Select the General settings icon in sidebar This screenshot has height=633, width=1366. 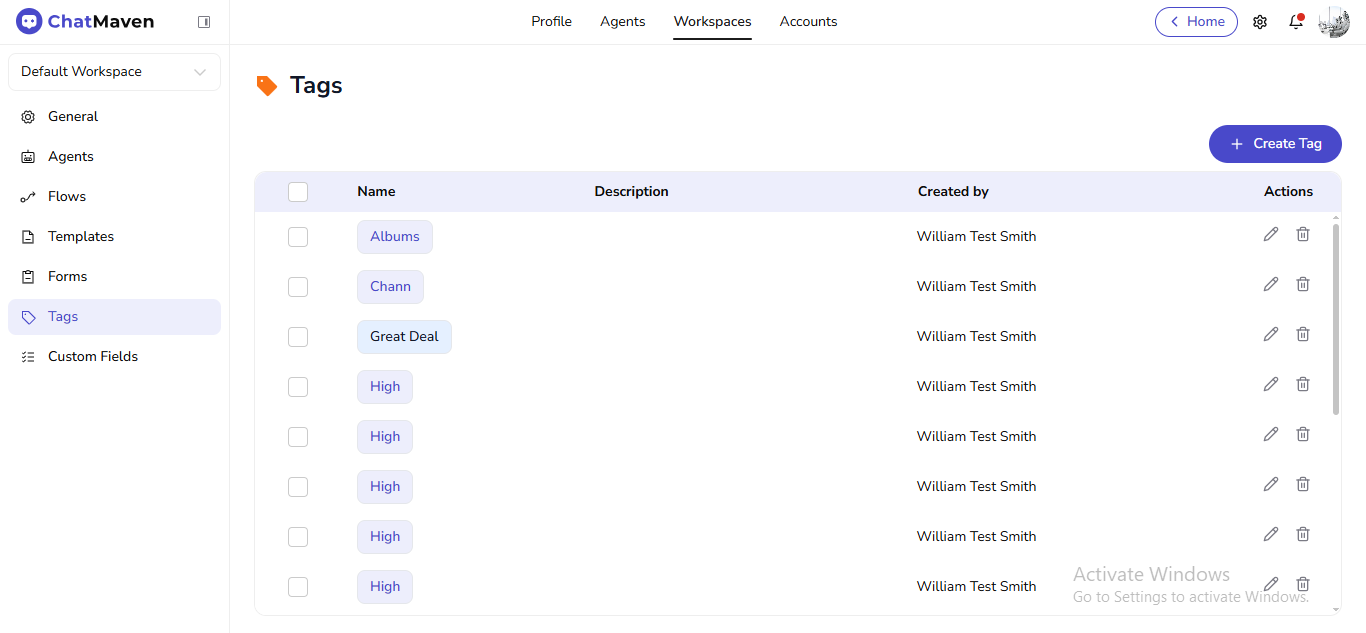(29, 116)
